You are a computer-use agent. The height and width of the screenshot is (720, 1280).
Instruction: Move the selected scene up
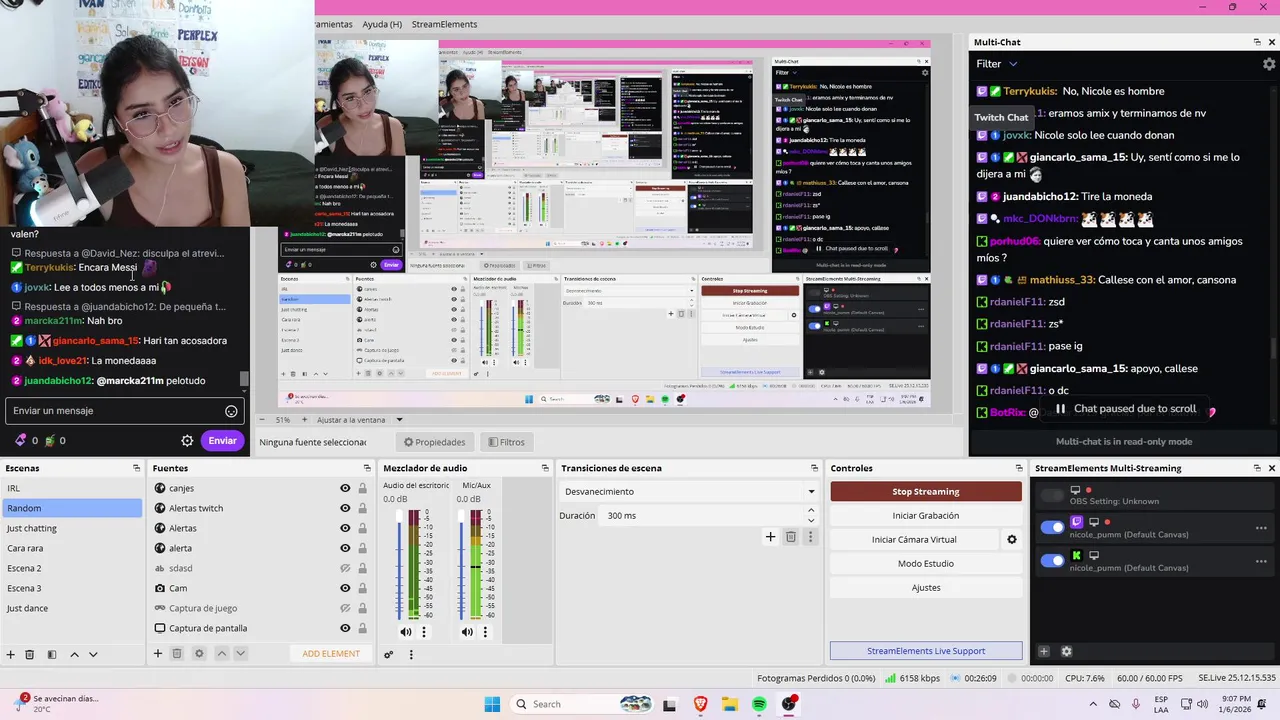pyautogui.click(x=74, y=654)
